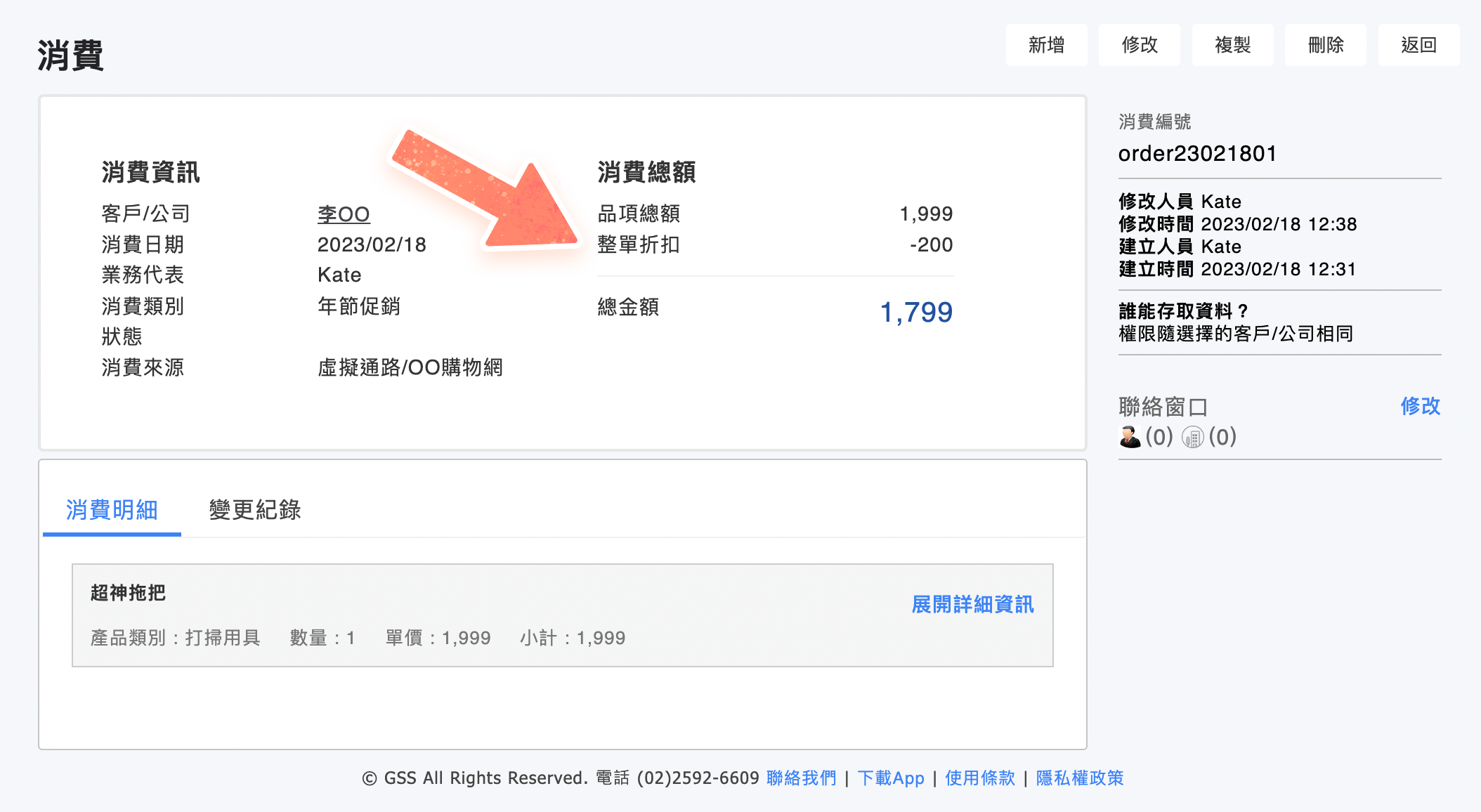1481x812 pixels.
Task: Click the 超神拖把 item row title
Action: 128,593
